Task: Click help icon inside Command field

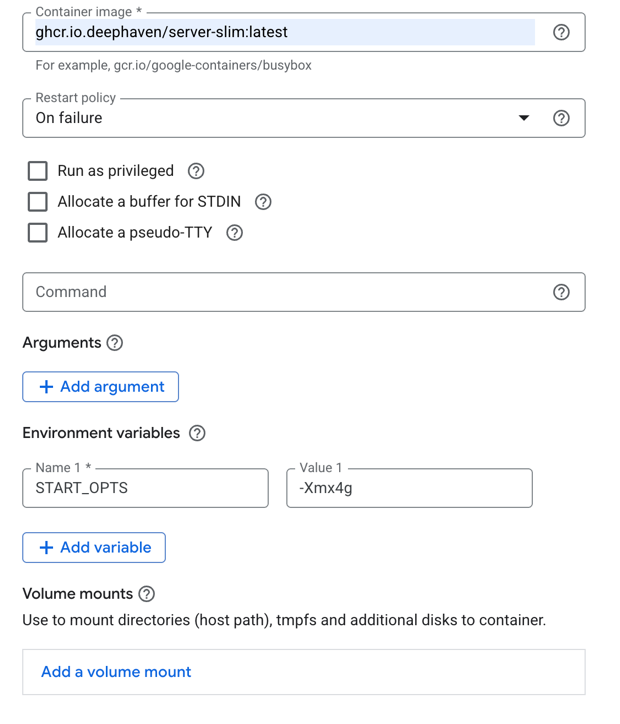Action: pos(561,292)
